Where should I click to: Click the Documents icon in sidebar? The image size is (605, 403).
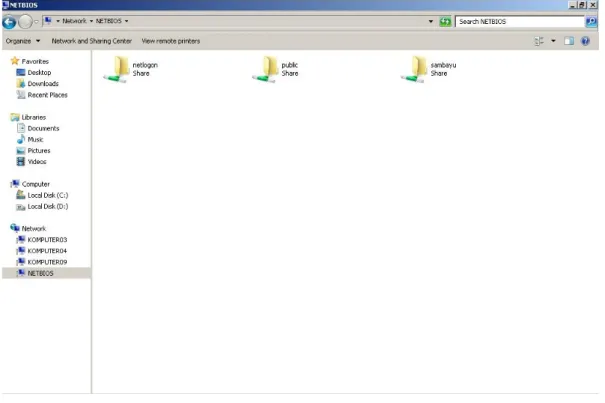coord(21,128)
